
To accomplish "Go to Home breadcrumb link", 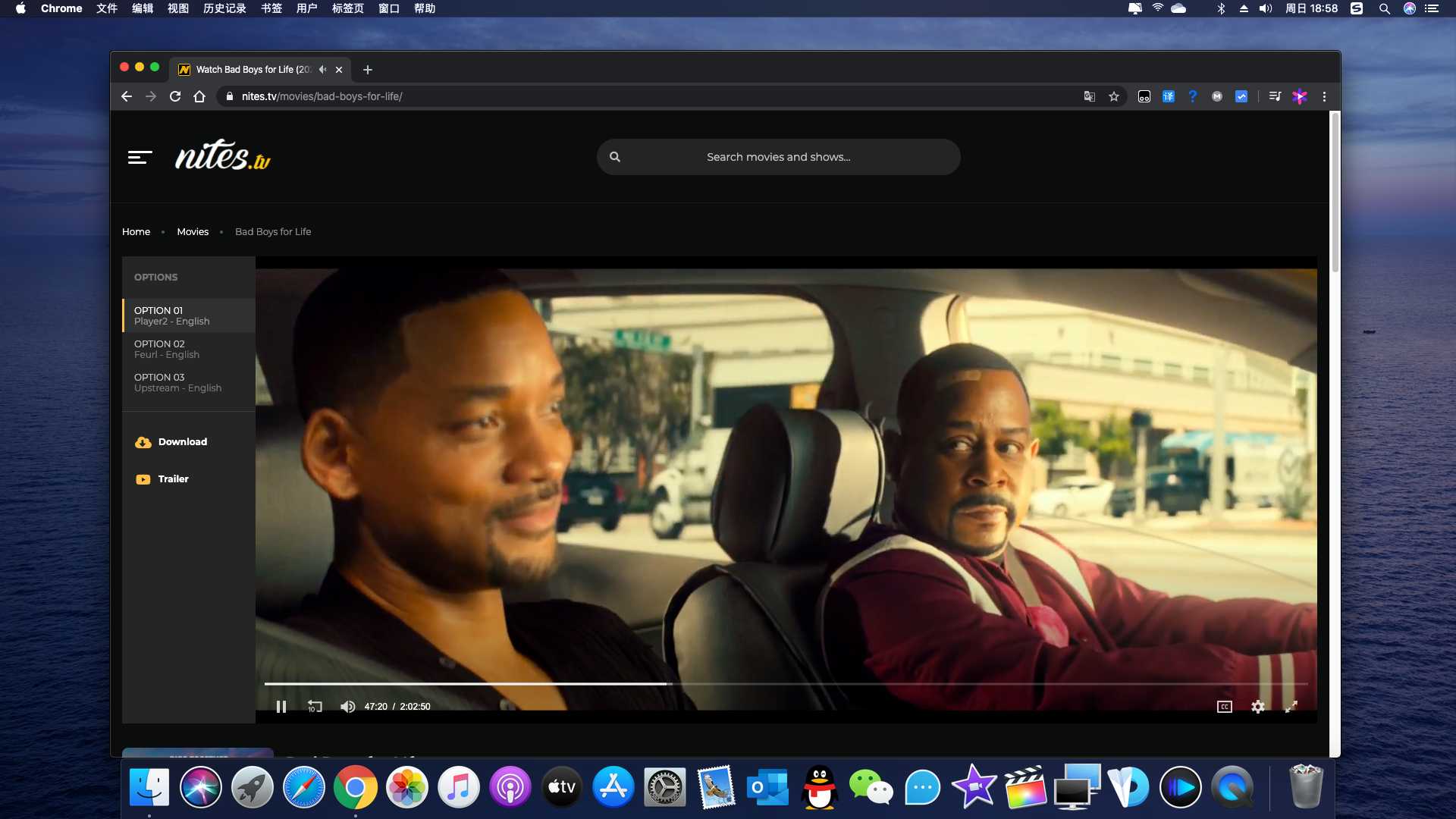I will [136, 232].
